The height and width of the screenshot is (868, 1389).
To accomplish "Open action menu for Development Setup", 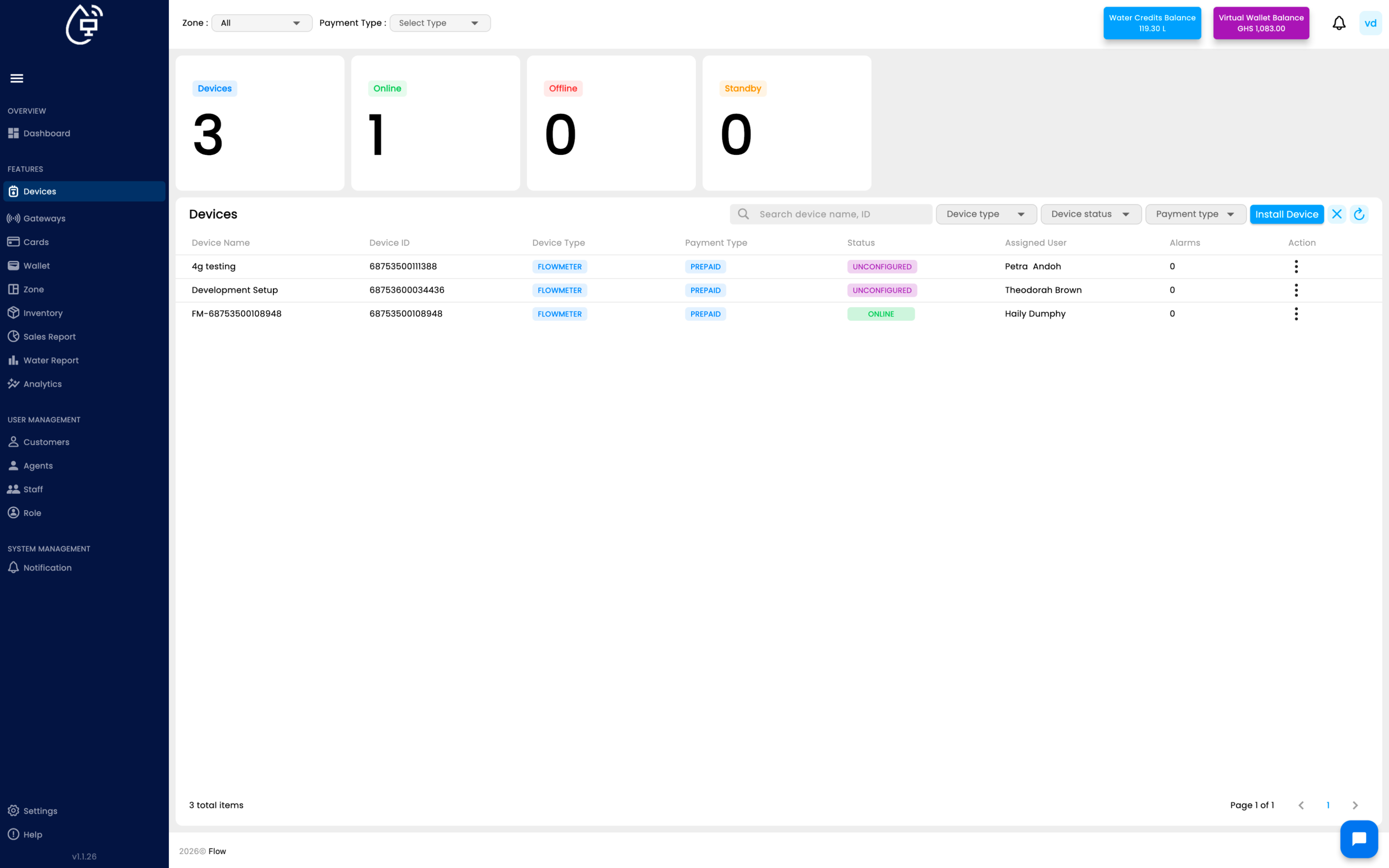I will (x=1296, y=290).
